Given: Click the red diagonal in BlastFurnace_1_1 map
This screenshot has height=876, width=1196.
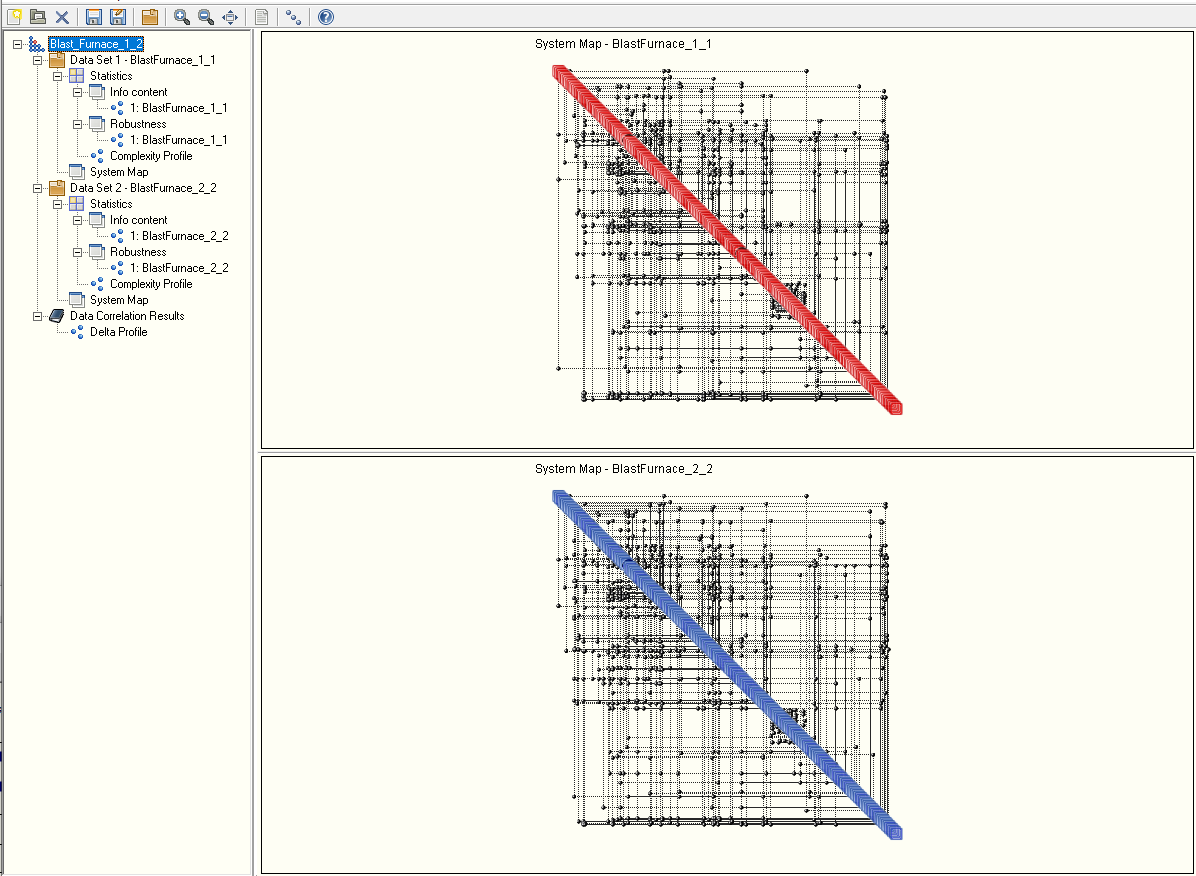Looking at the screenshot, I should pyautogui.click(x=727, y=240).
